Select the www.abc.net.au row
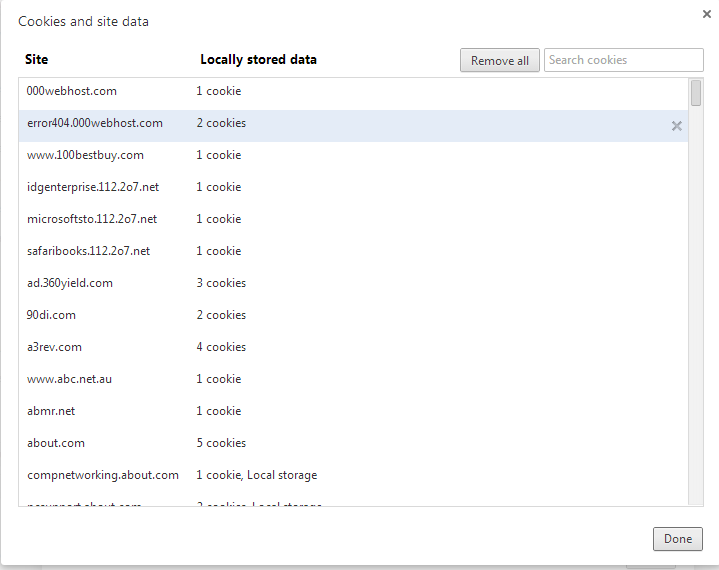The height and width of the screenshot is (570, 719). click(353, 382)
